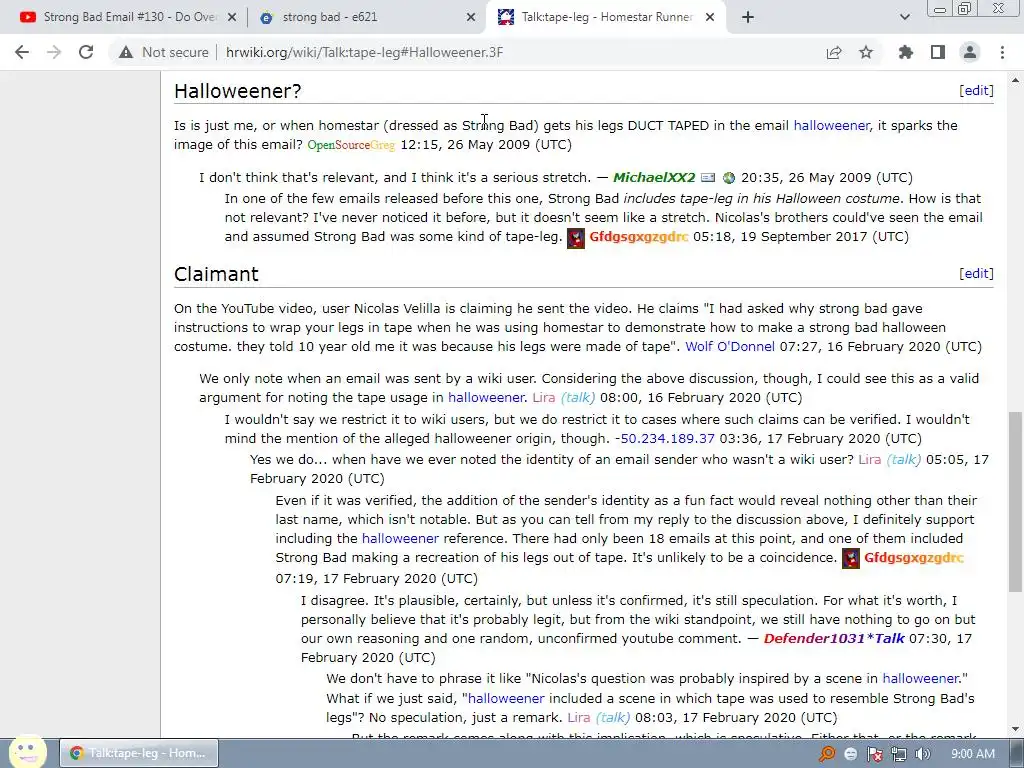
Task: Open Lira user link at 08:00, 16 February
Action: pos(543,398)
